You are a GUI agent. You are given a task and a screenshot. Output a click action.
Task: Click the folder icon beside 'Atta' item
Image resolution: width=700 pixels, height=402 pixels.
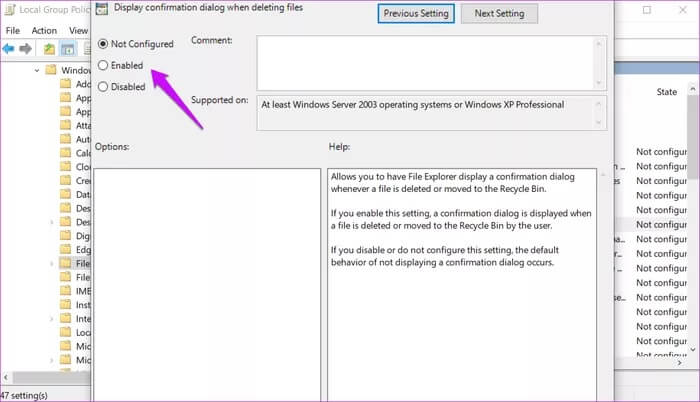point(66,125)
